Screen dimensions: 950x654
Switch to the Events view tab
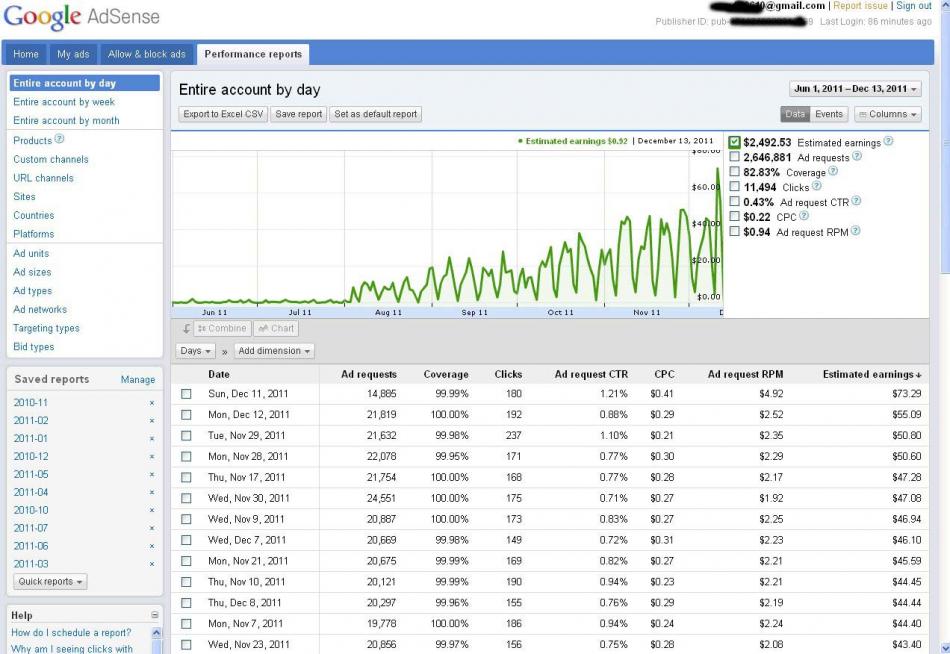tap(829, 114)
